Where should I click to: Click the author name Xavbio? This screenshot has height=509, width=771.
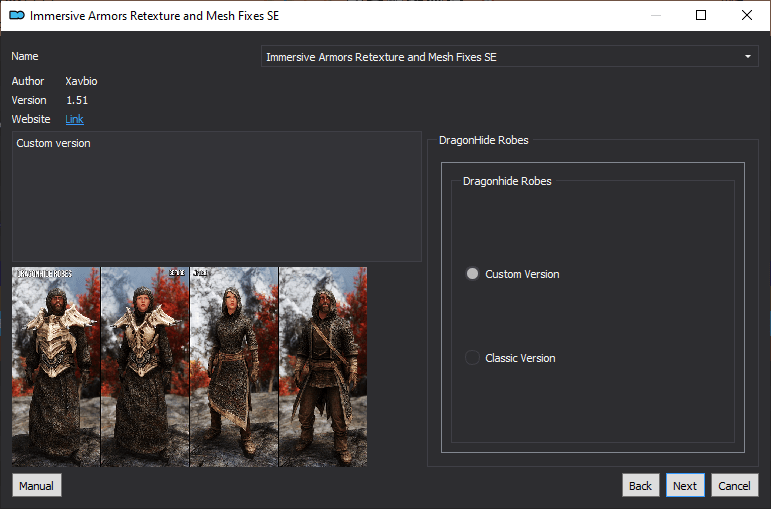point(82,81)
